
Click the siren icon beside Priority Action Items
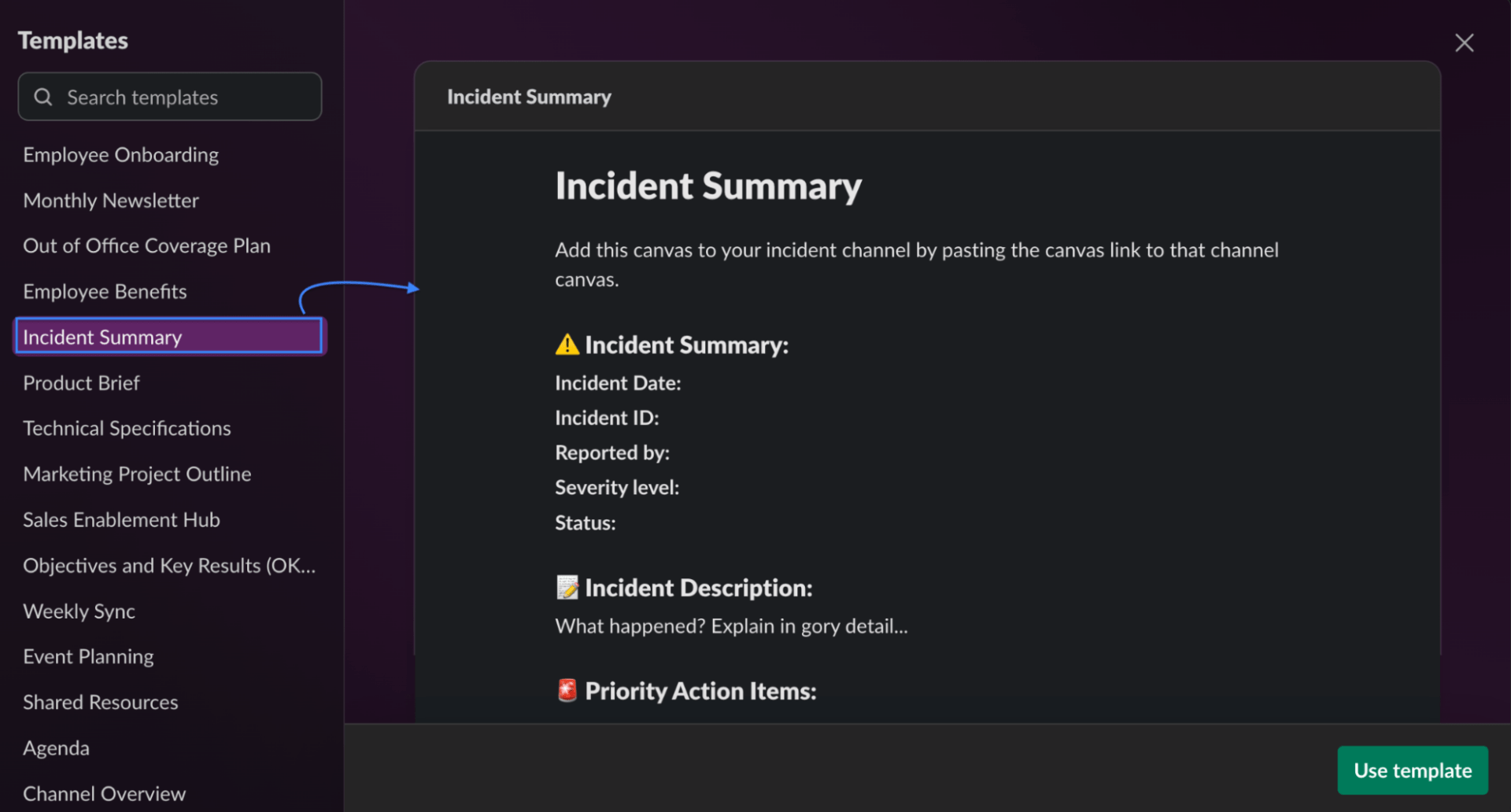pos(566,690)
